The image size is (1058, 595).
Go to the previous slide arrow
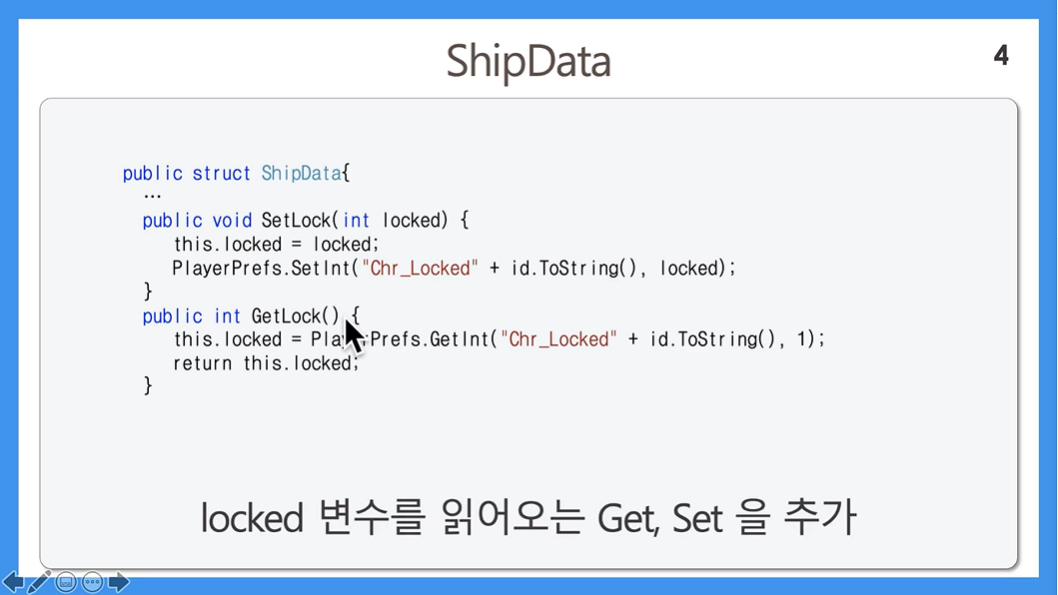tap(13, 581)
